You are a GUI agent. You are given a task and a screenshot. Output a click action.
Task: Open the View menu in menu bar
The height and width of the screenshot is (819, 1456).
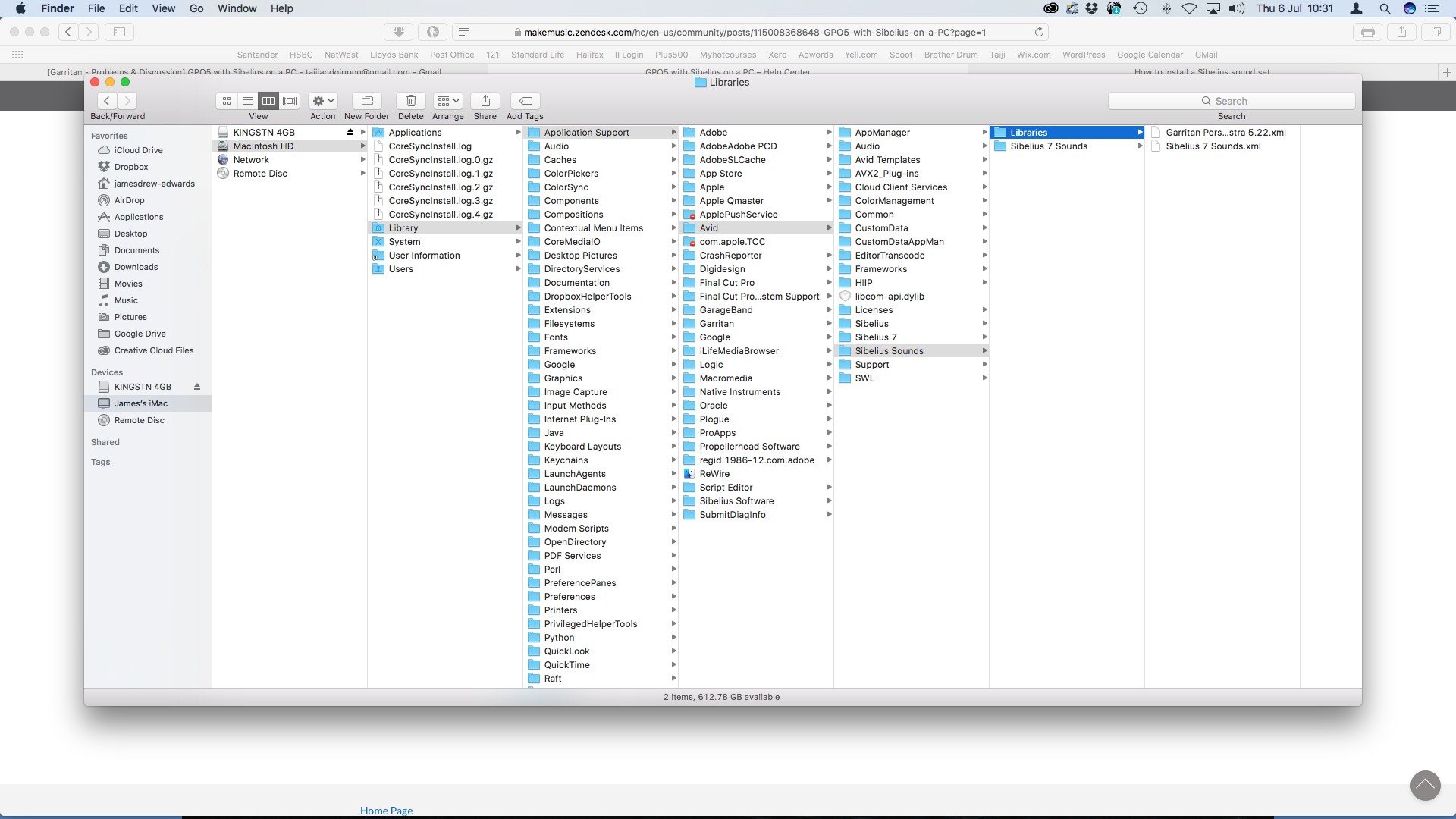click(163, 8)
